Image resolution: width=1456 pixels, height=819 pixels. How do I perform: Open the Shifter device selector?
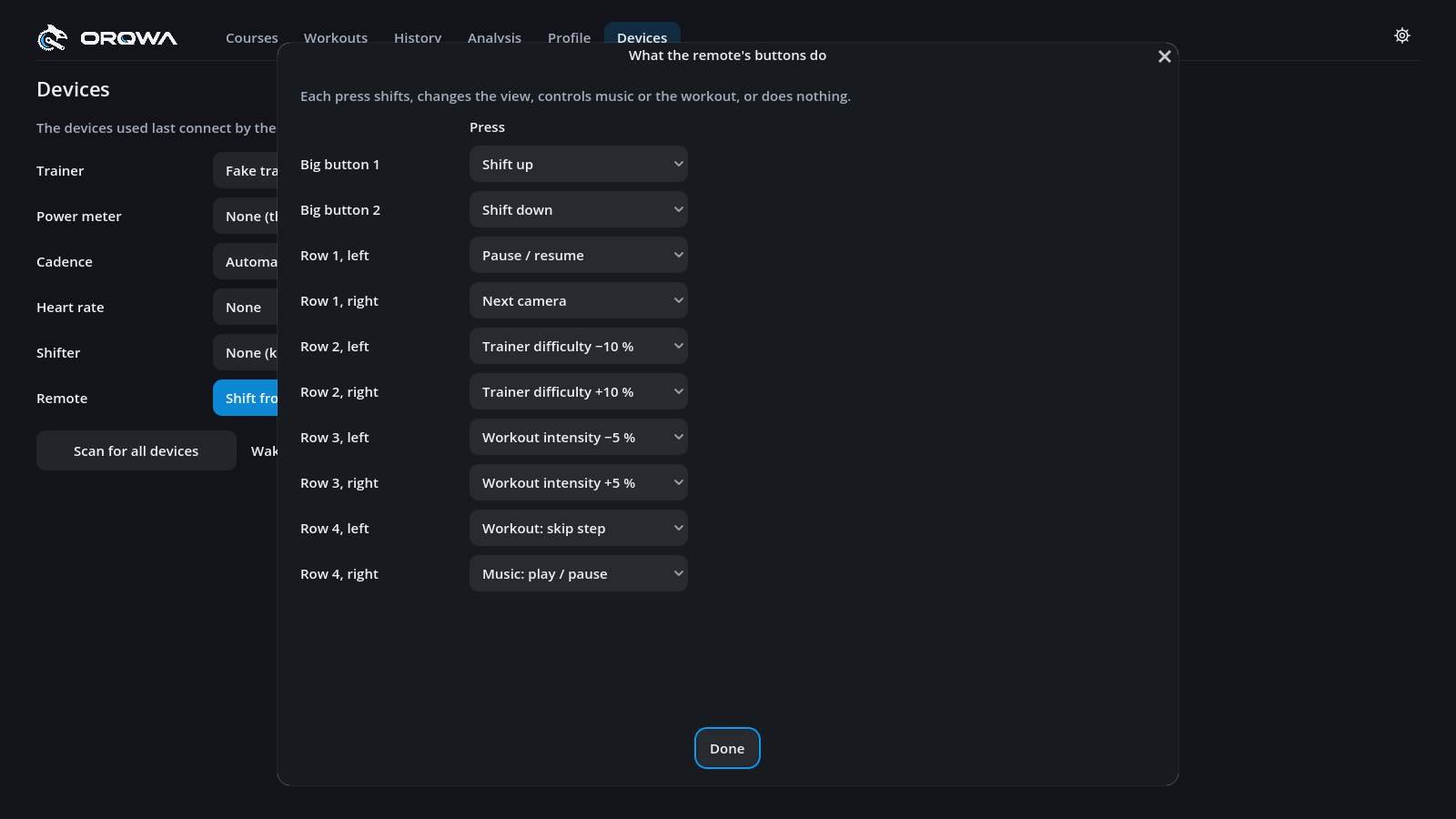[x=246, y=352]
